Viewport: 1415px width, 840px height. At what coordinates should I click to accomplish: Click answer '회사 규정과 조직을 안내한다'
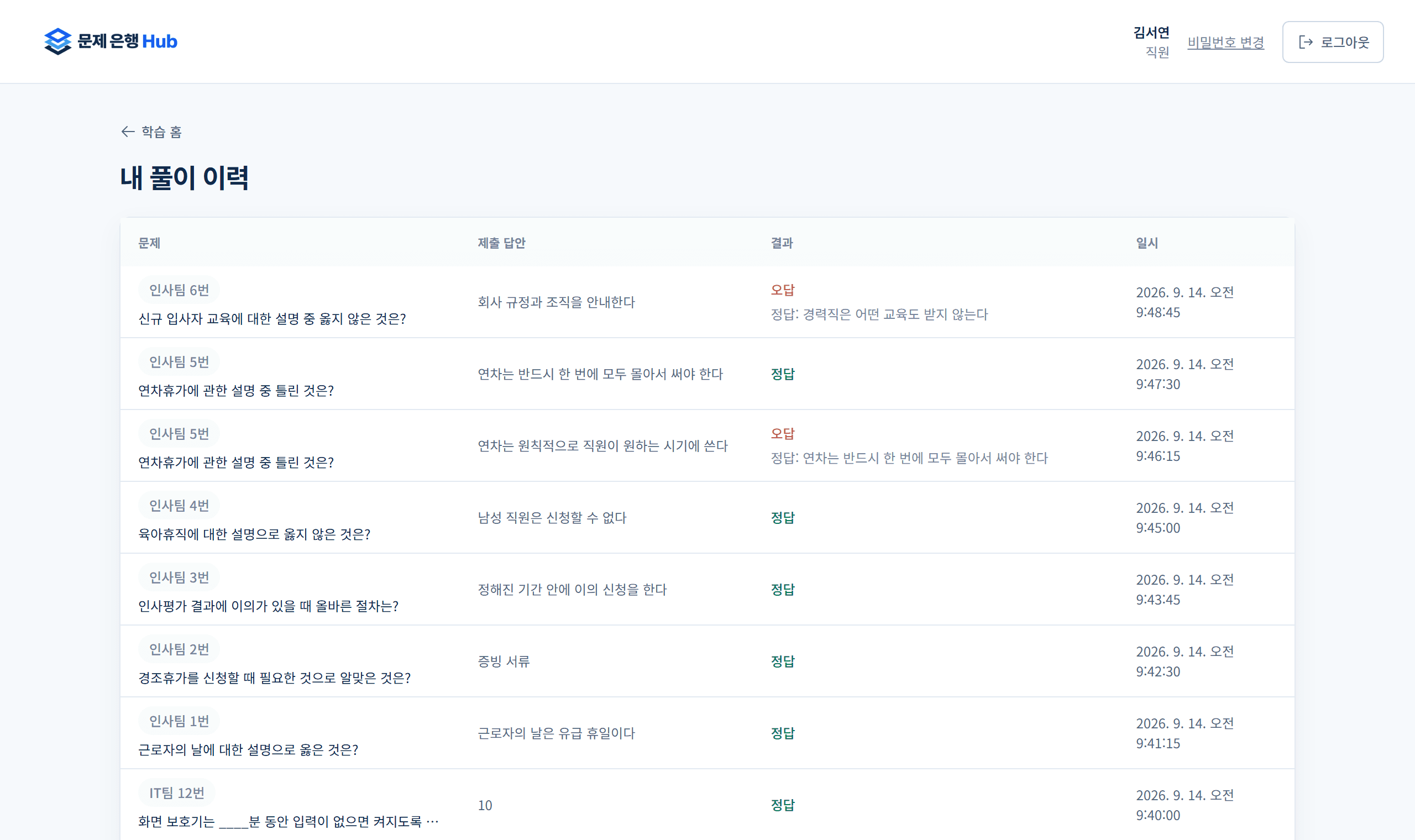pyautogui.click(x=557, y=302)
